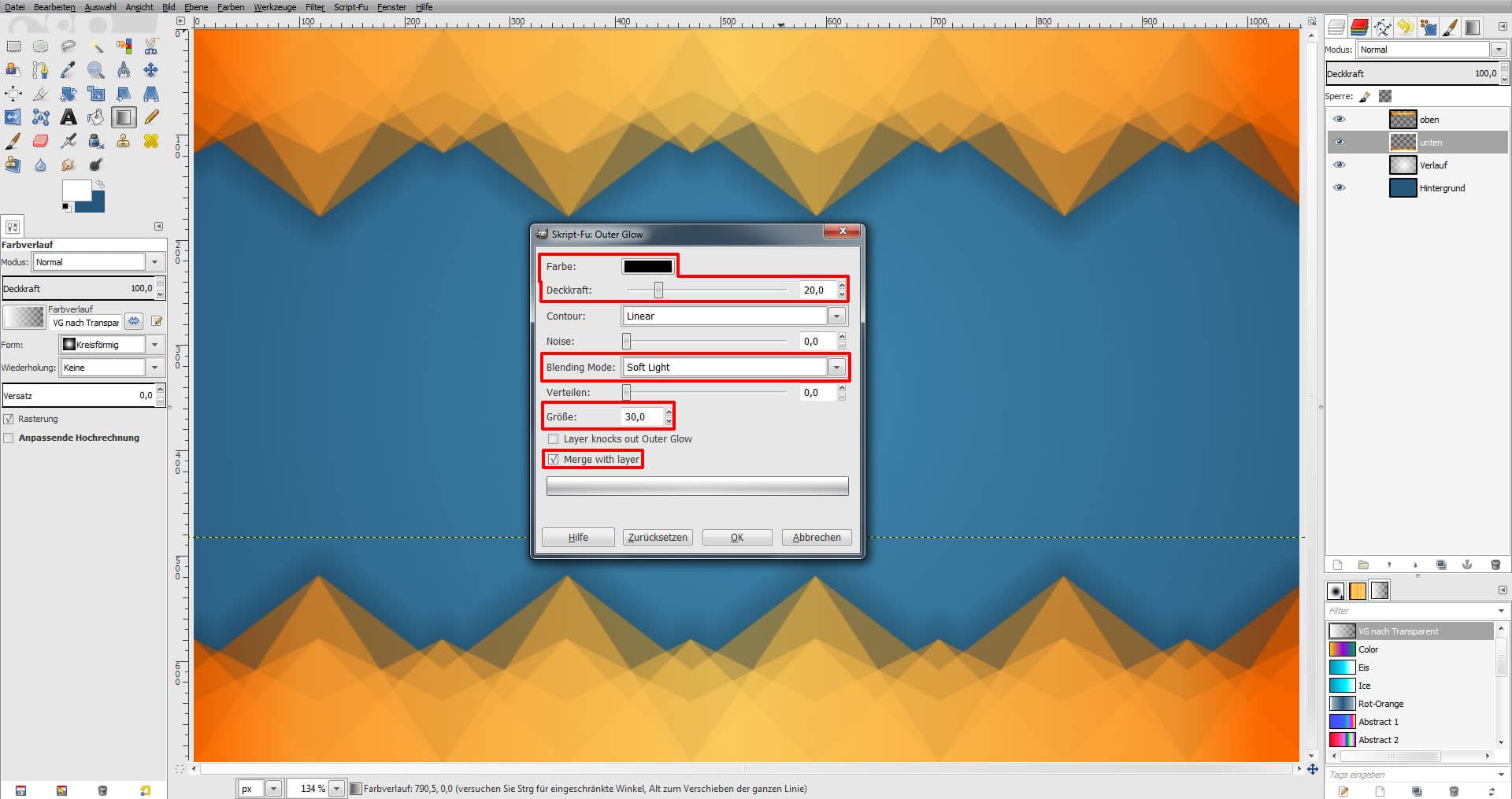Open the Blending Mode dropdown showing Soft Light
Viewport: 1512px width, 799px height.
point(837,367)
